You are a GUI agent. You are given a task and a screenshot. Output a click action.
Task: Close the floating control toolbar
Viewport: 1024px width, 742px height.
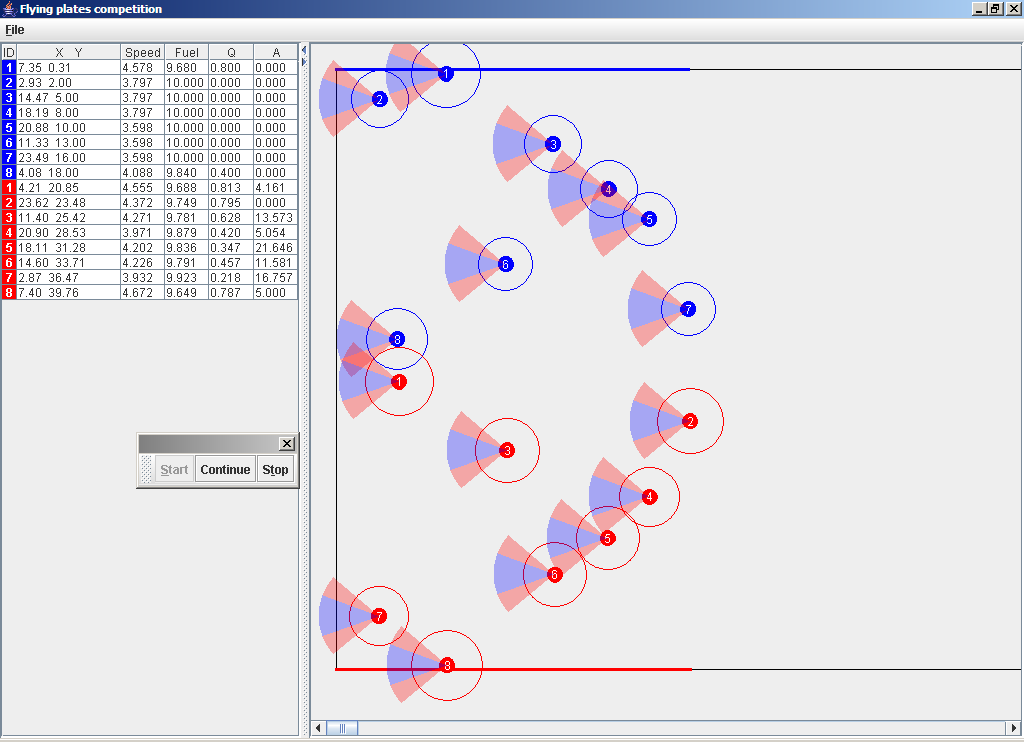tap(287, 444)
